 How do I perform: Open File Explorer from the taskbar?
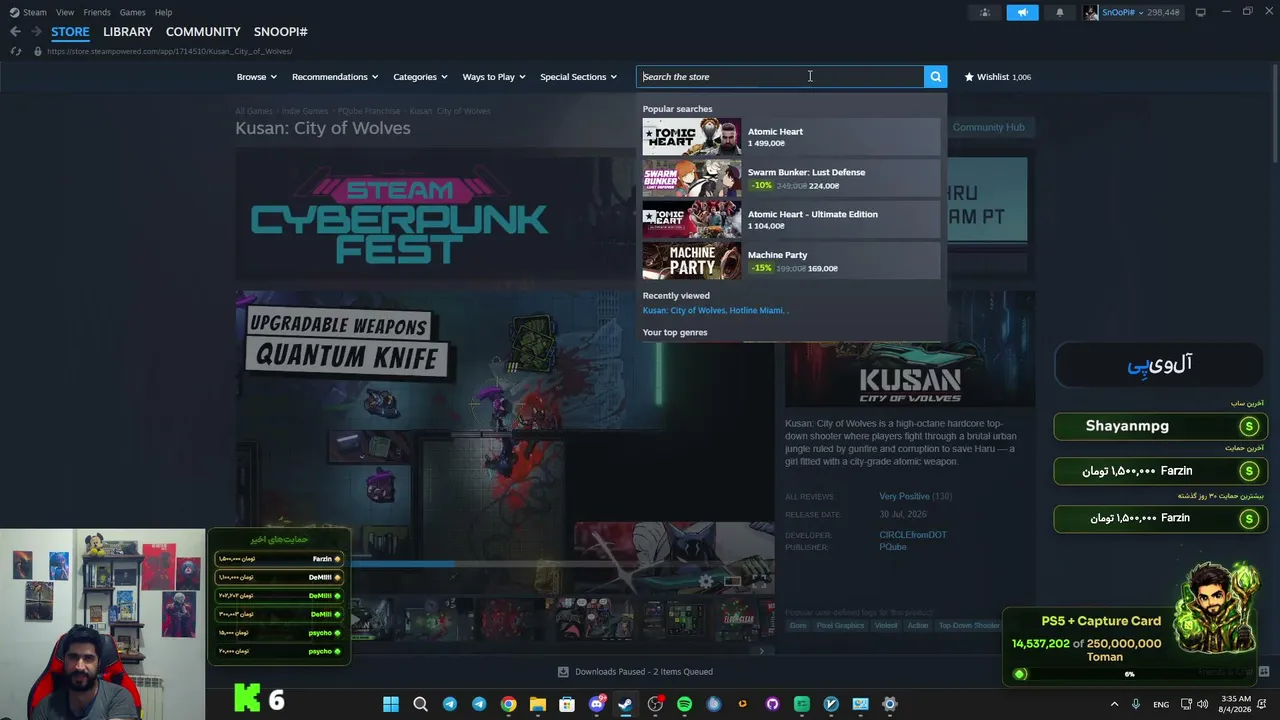[537, 704]
